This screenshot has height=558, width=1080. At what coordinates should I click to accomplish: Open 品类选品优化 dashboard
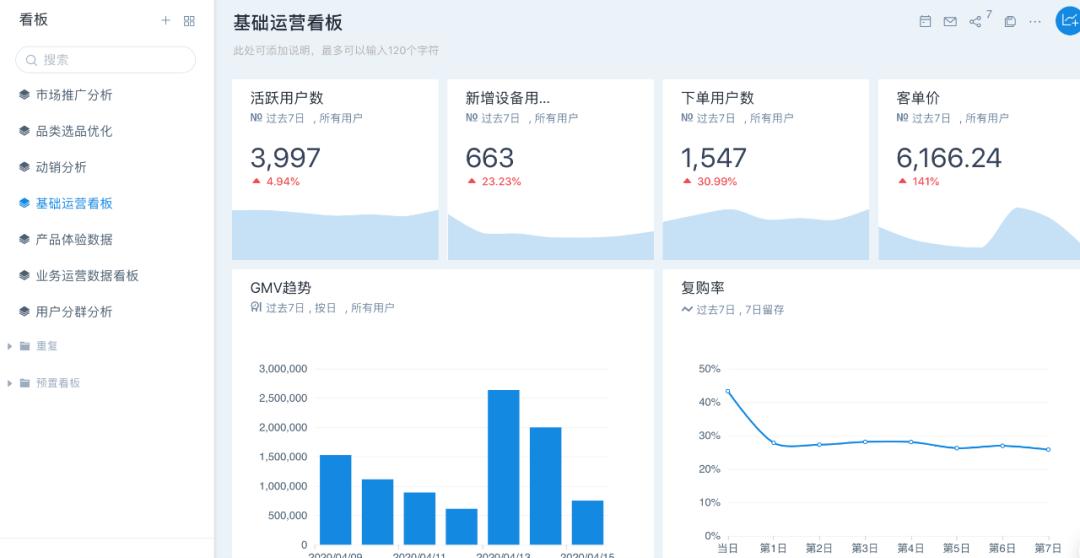tap(74, 131)
